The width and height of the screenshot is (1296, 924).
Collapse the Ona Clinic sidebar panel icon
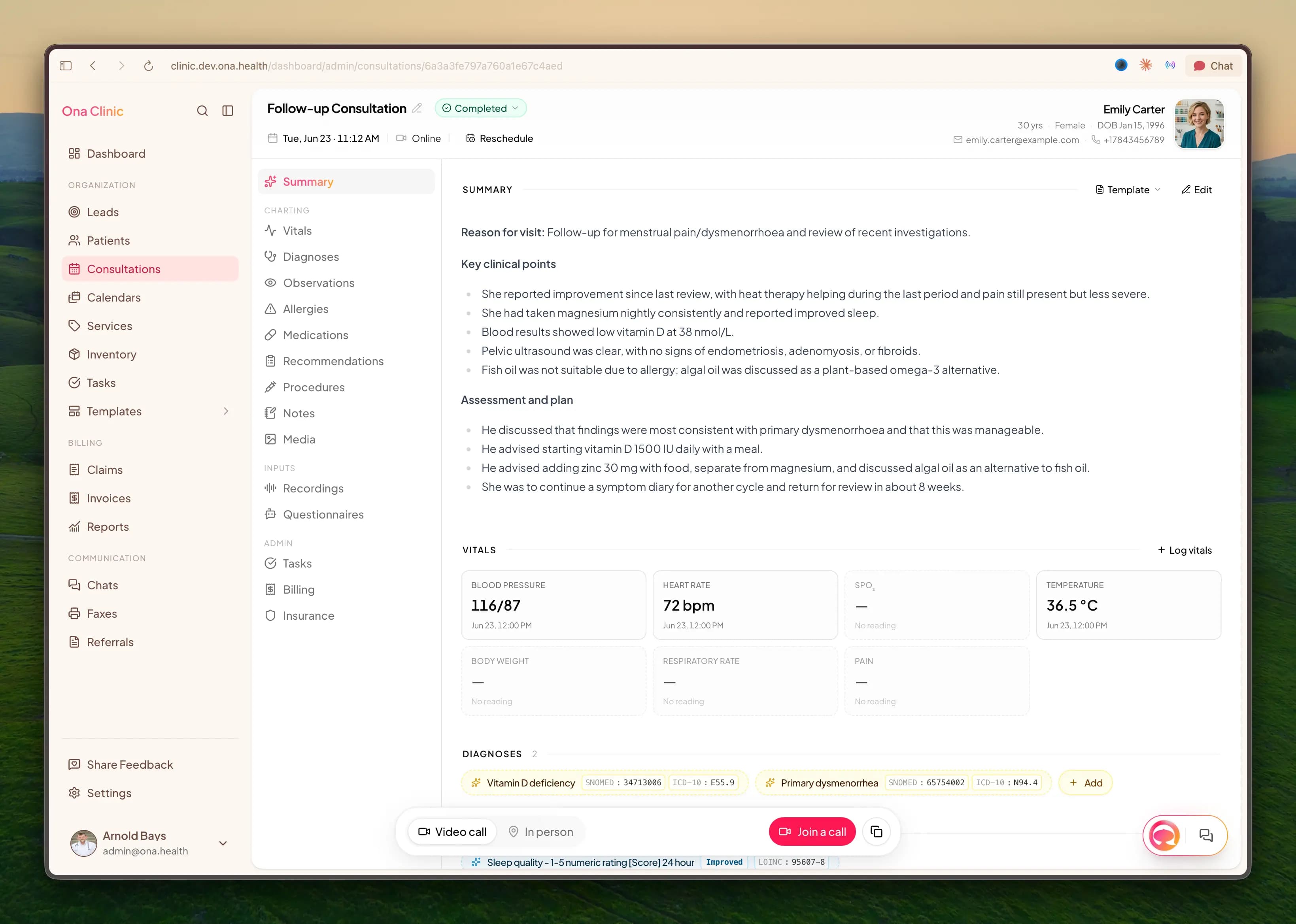(228, 111)
